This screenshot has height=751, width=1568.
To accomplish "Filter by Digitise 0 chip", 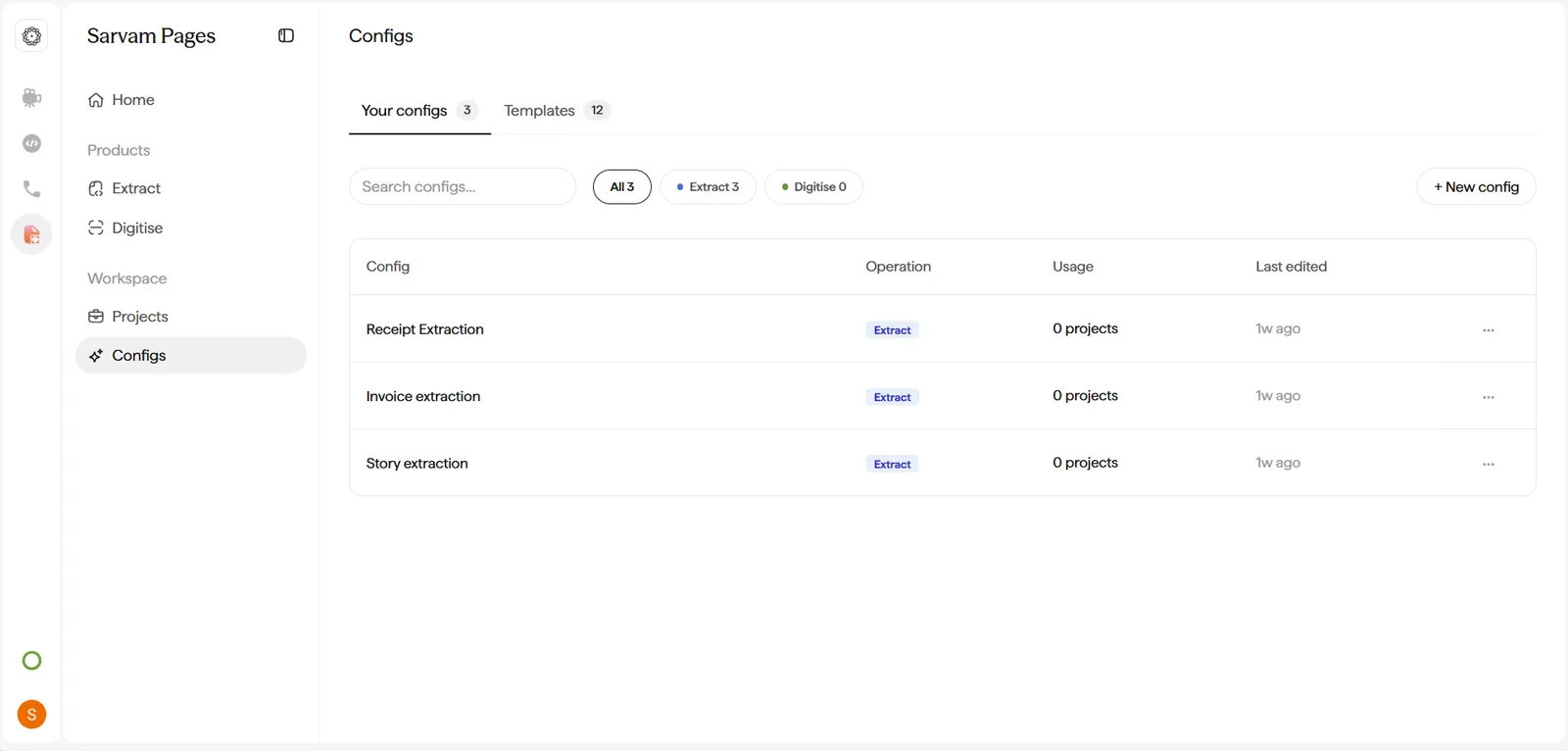I will pos(813,186).
